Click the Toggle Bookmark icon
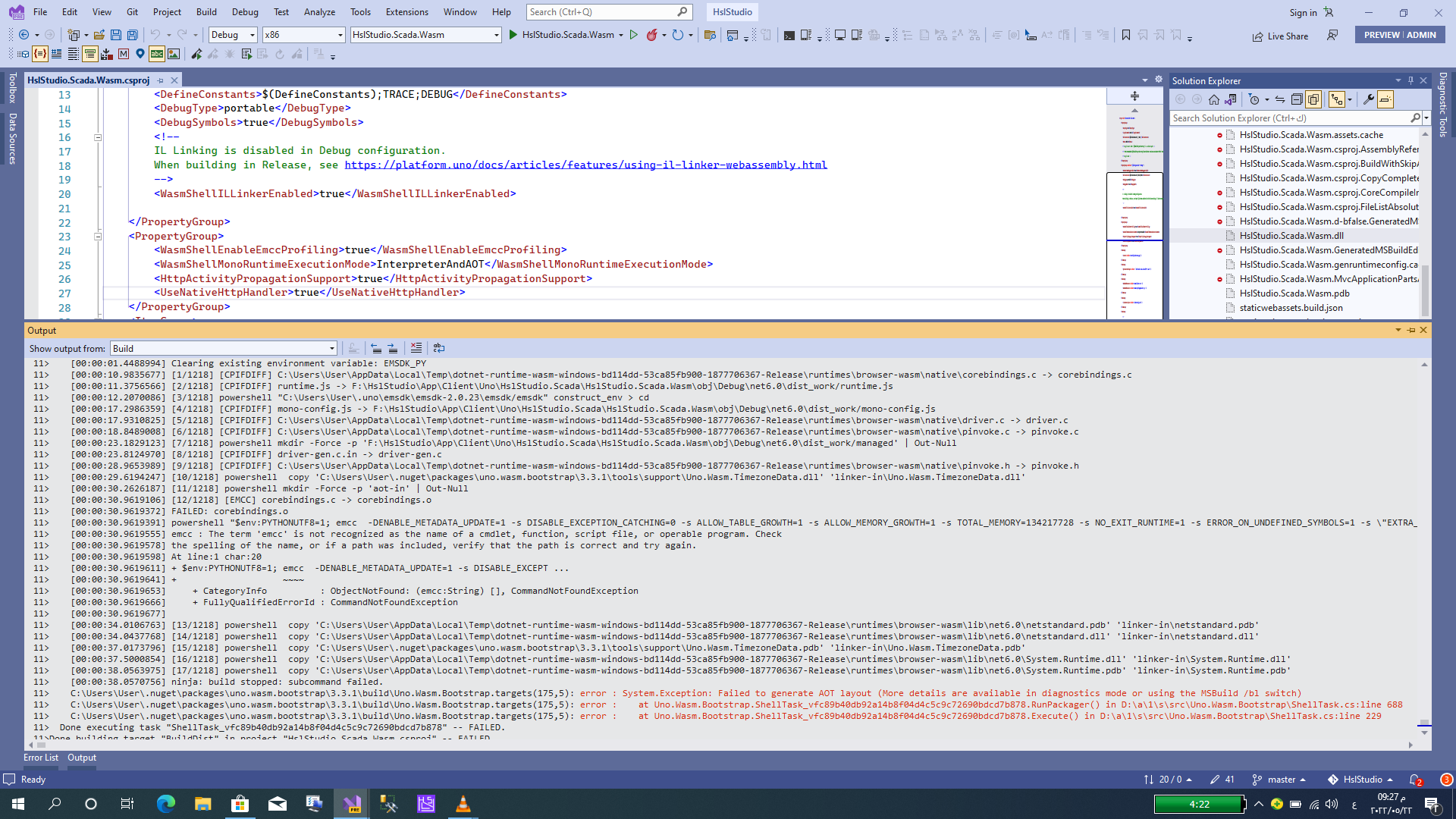1456x819 pixels. [1126, 35]
